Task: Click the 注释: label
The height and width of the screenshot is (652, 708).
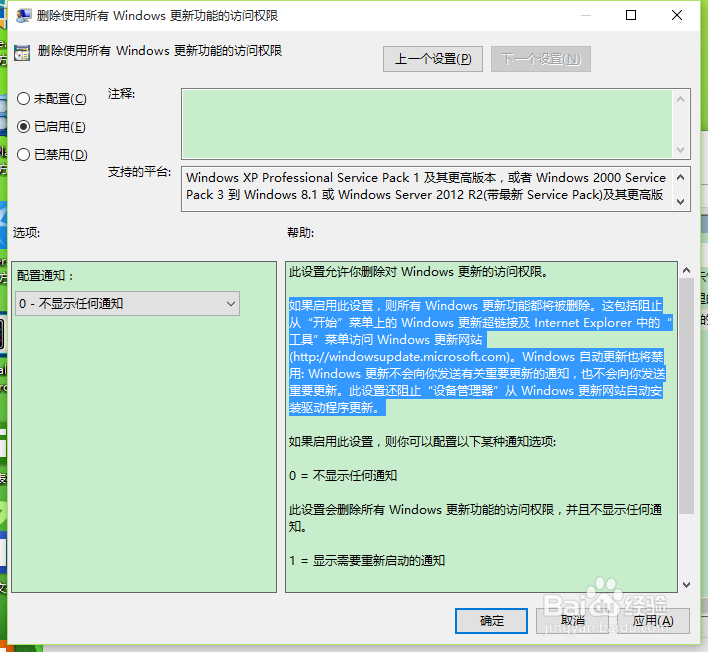Action: click(x=121, y=93)
